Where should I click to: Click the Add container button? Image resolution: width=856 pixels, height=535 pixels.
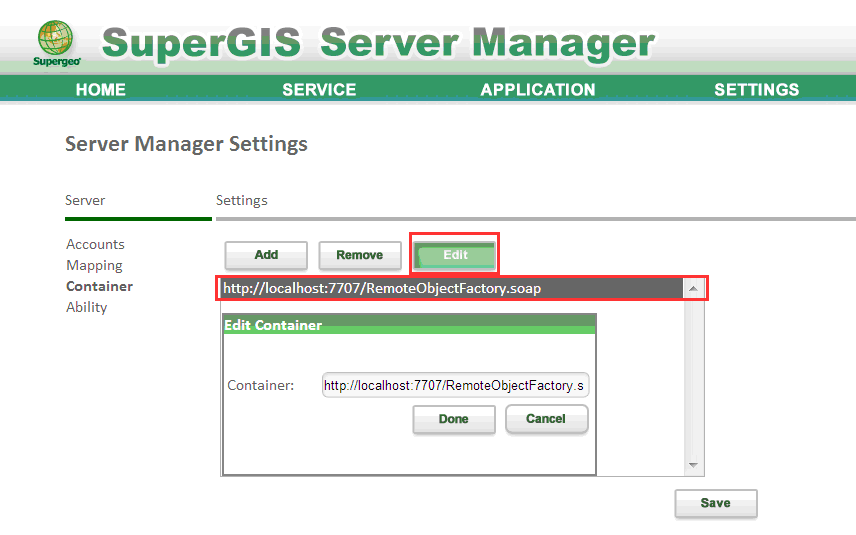(x=266, y=255)
